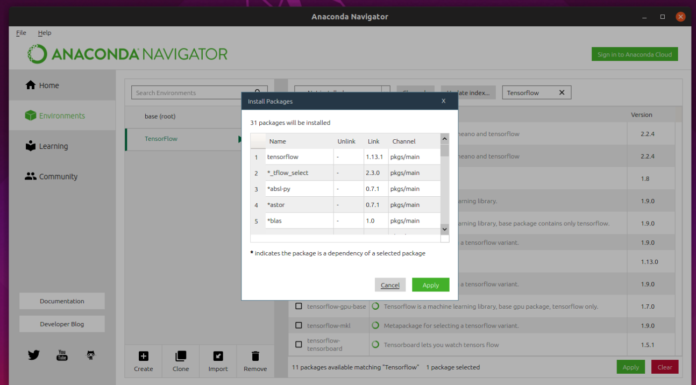This screenshot has width=696, height=385.
Task: Click the Home sidebar label
Action: click(49, 85)
